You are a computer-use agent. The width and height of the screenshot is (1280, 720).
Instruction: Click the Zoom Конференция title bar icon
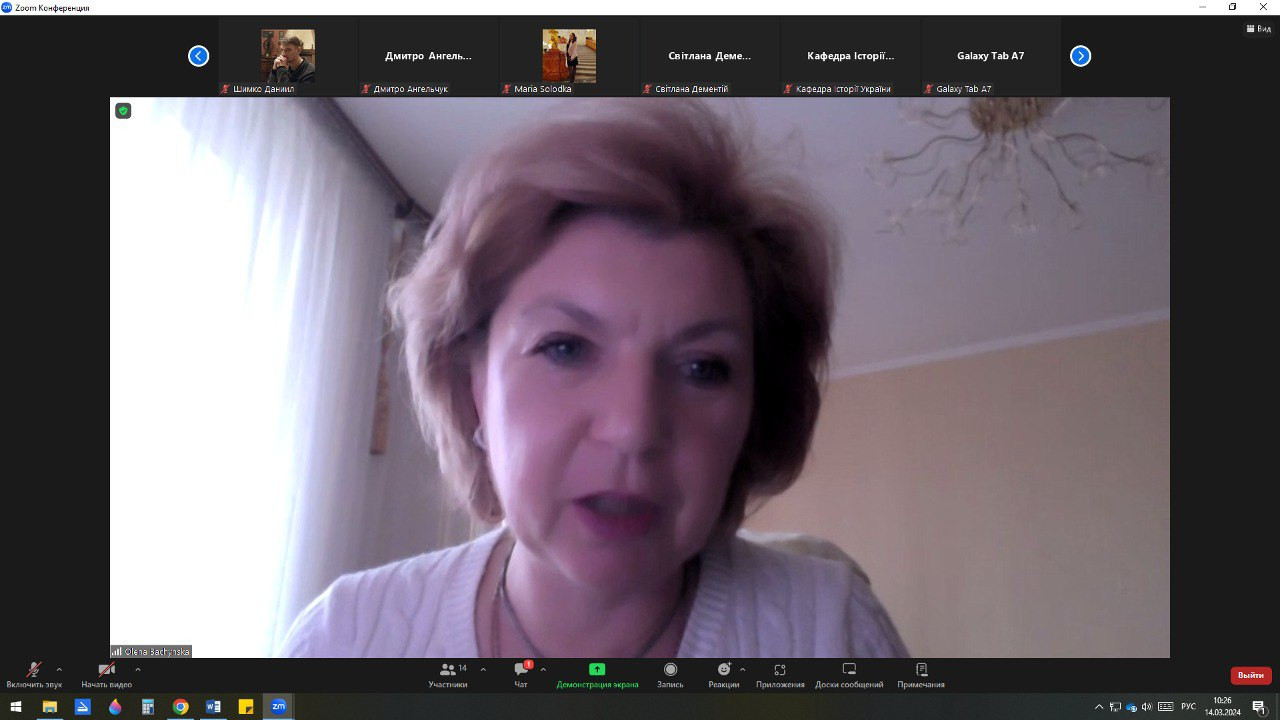tap(7, 7)
